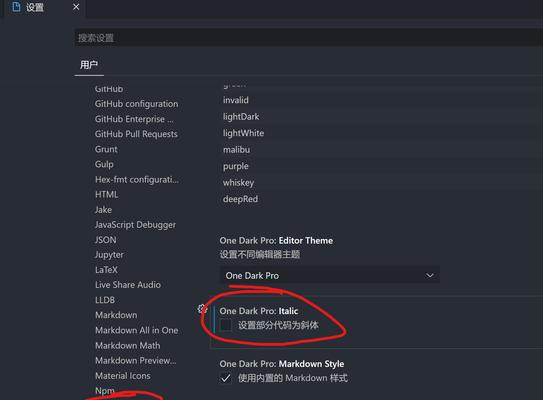Focus the 搜索设置 search box
The image size is (543, 400).
pos(309,37)
